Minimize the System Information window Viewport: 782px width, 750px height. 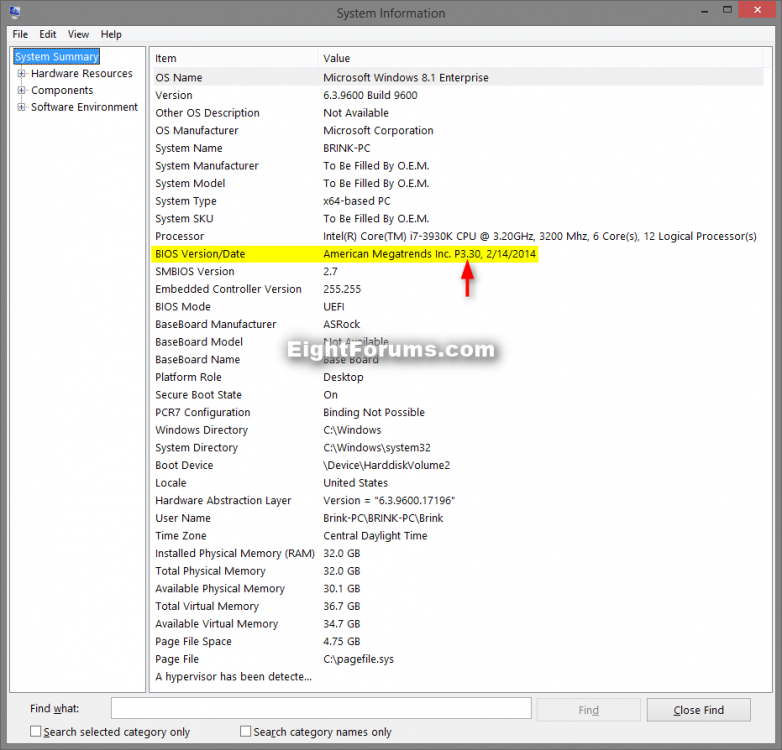(x=705, y=10)
